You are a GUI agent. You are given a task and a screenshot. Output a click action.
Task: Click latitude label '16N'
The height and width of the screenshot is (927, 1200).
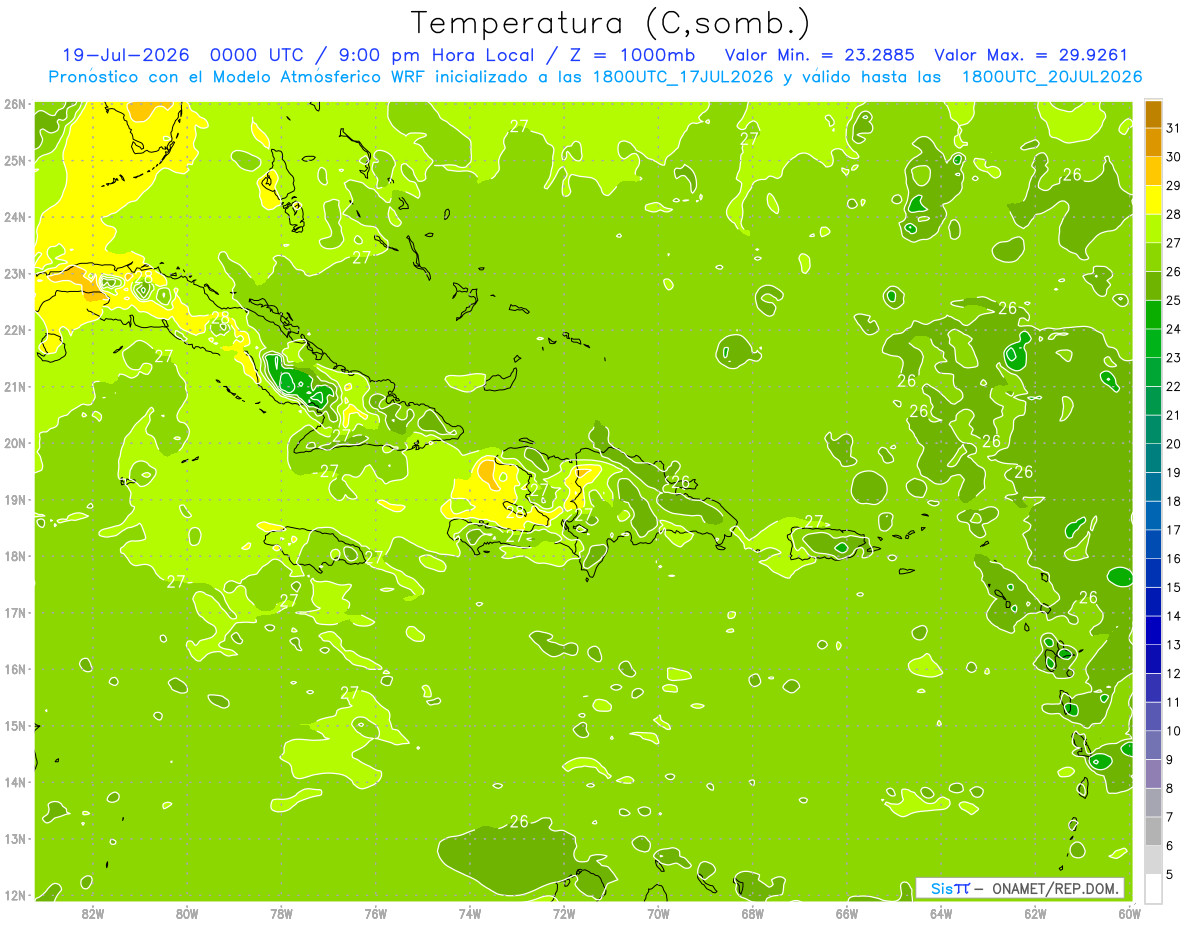[x=15, y=669]
